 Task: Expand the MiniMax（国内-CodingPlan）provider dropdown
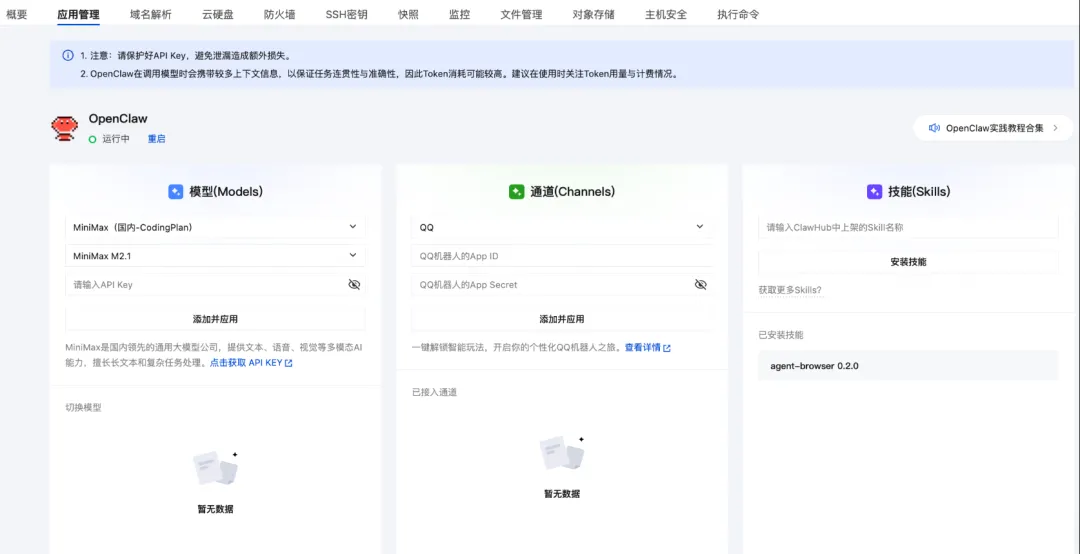click(x=216, y=227)
